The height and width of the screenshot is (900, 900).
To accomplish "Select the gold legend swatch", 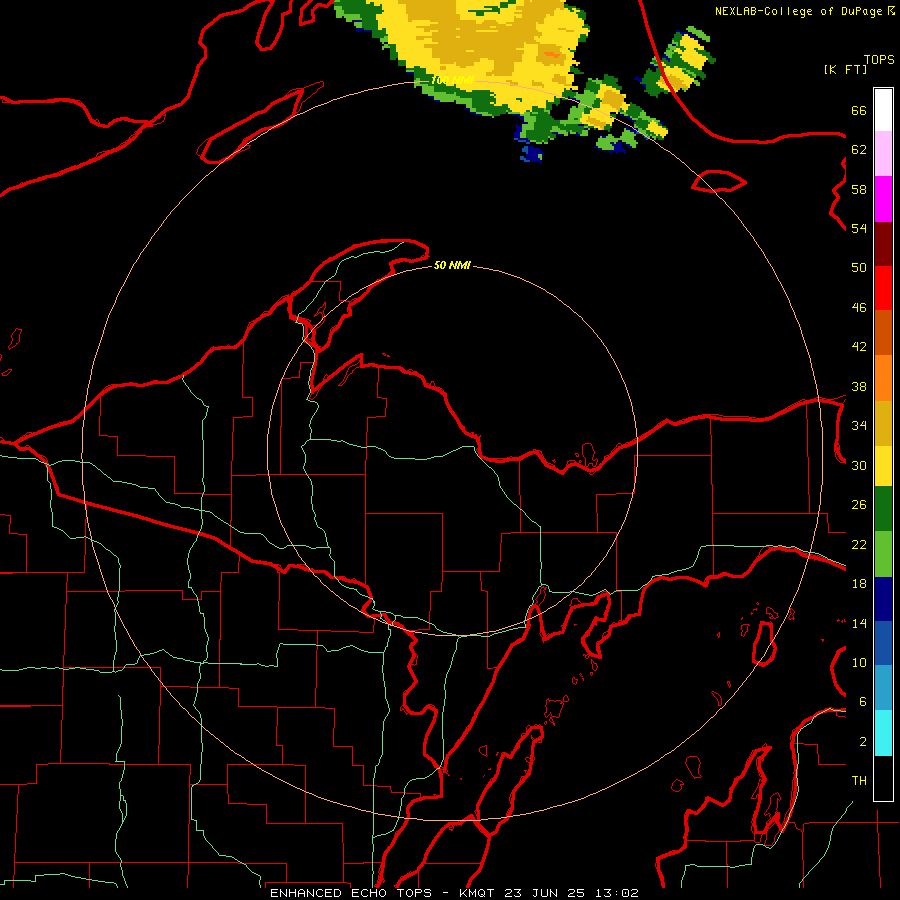I will [x=883, y=423].
